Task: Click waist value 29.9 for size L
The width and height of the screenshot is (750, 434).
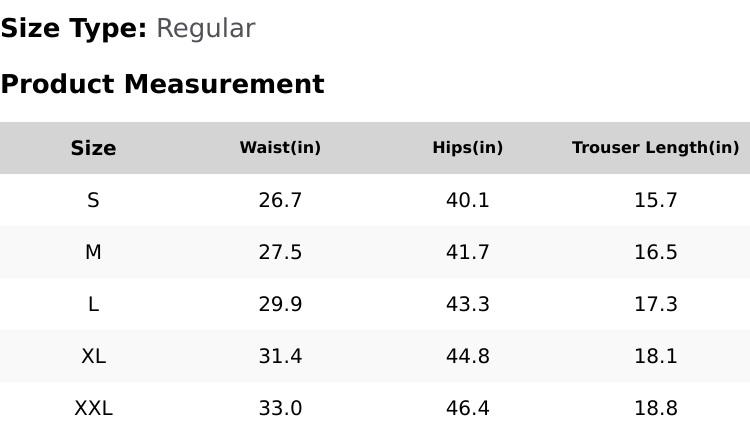Action: click(x=280, y=304)
